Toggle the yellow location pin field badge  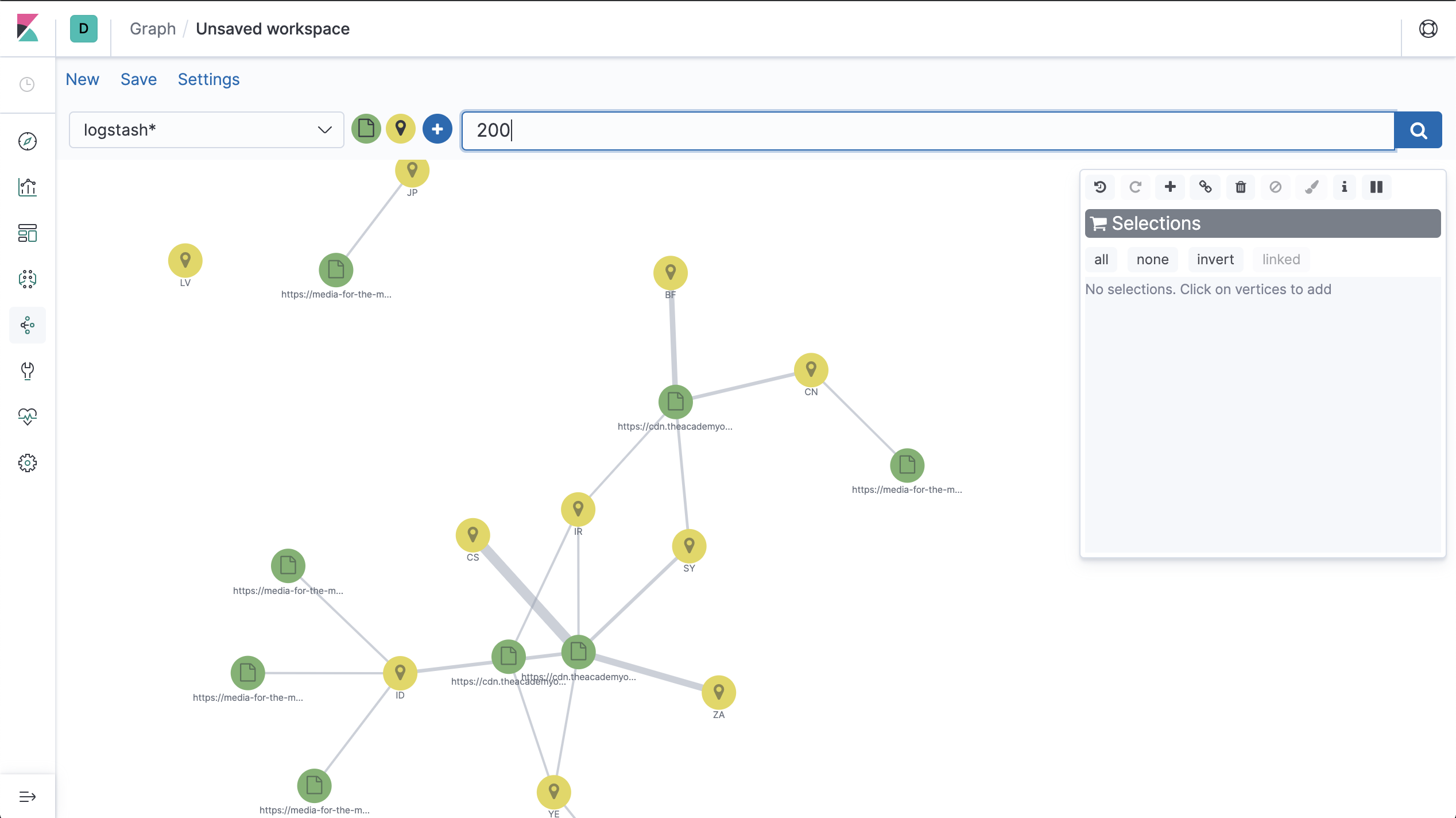pos(401,129)
